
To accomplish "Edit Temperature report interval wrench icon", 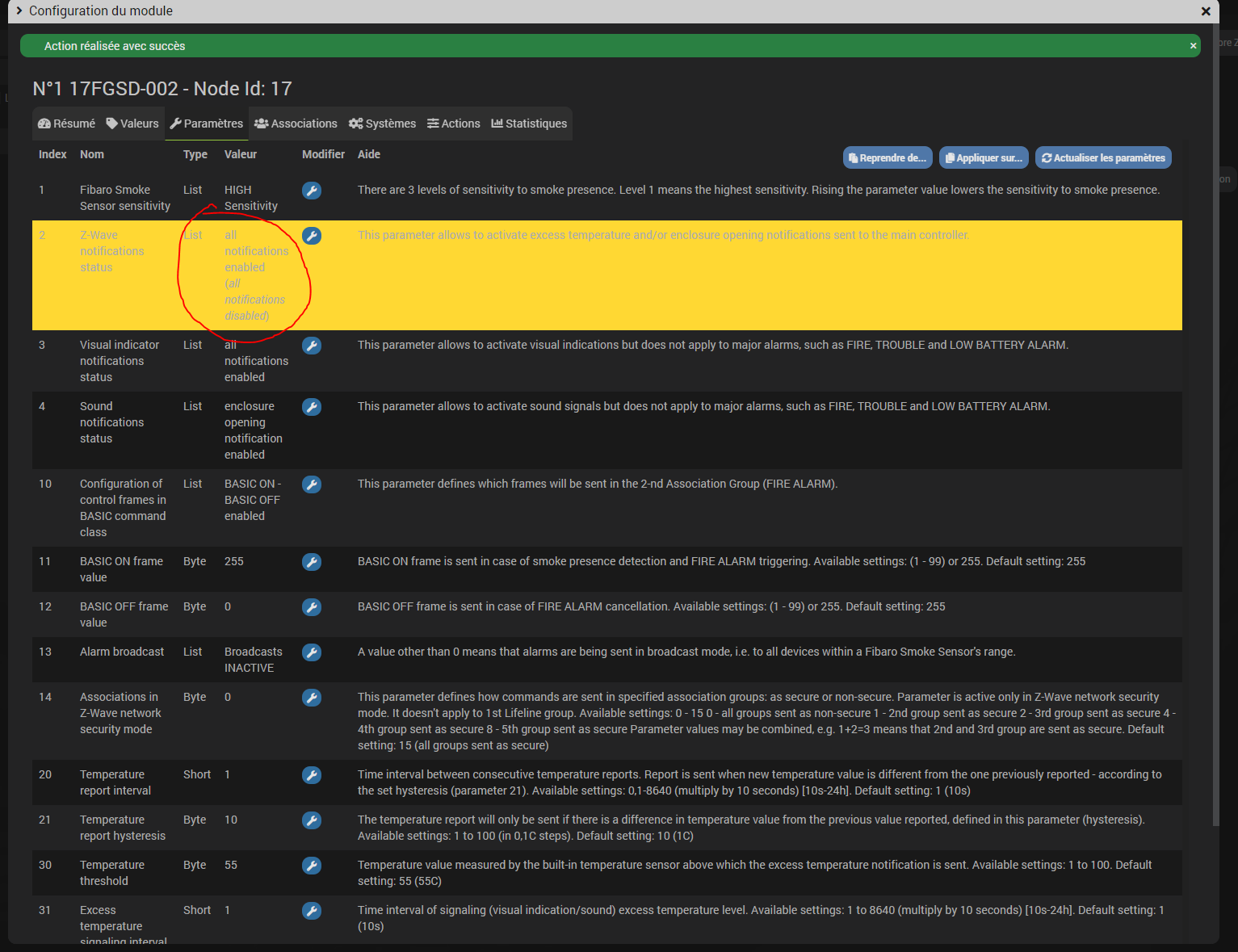I will point(311,775).
